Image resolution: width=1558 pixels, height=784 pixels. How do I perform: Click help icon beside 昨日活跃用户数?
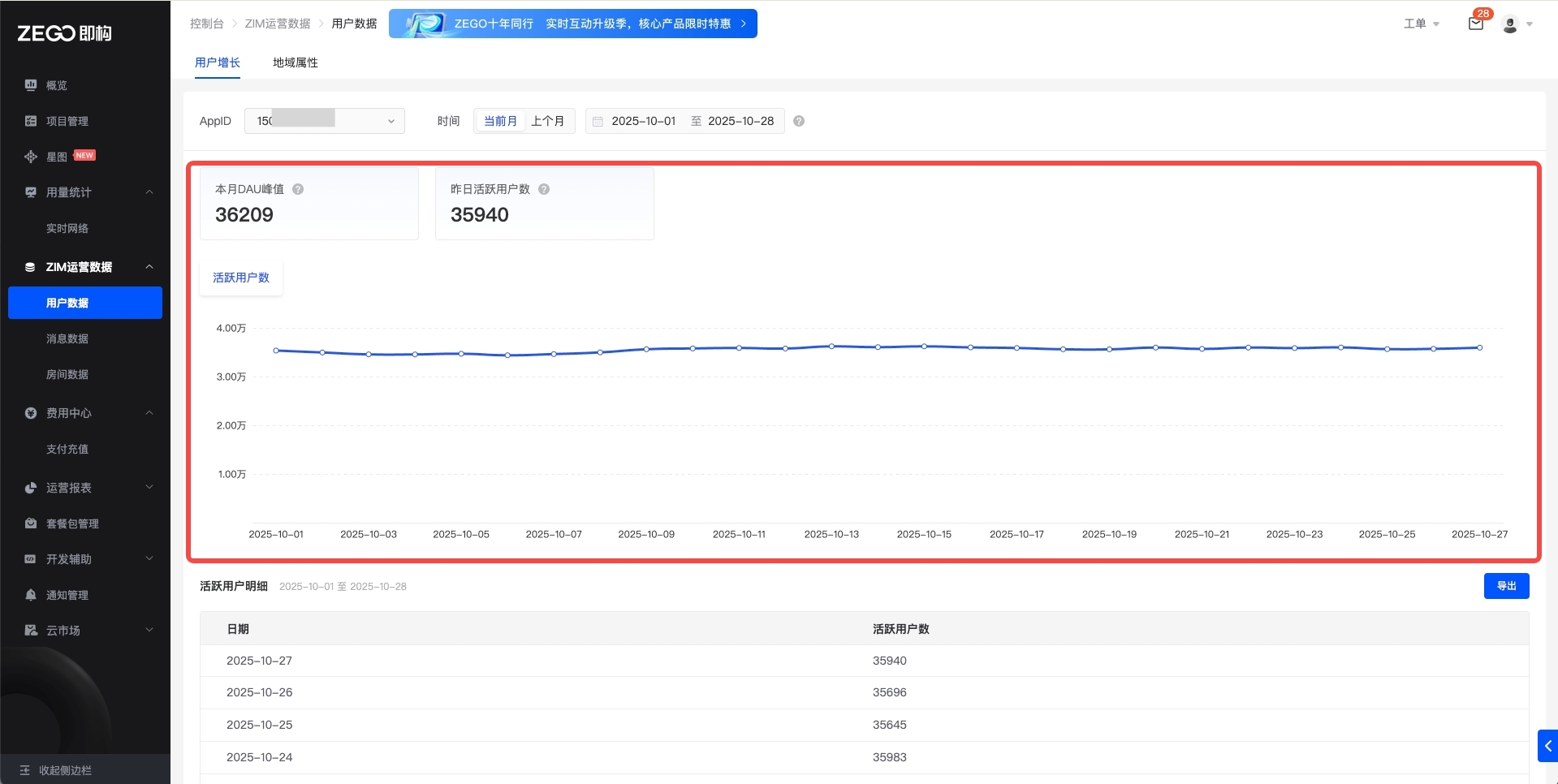544,189
